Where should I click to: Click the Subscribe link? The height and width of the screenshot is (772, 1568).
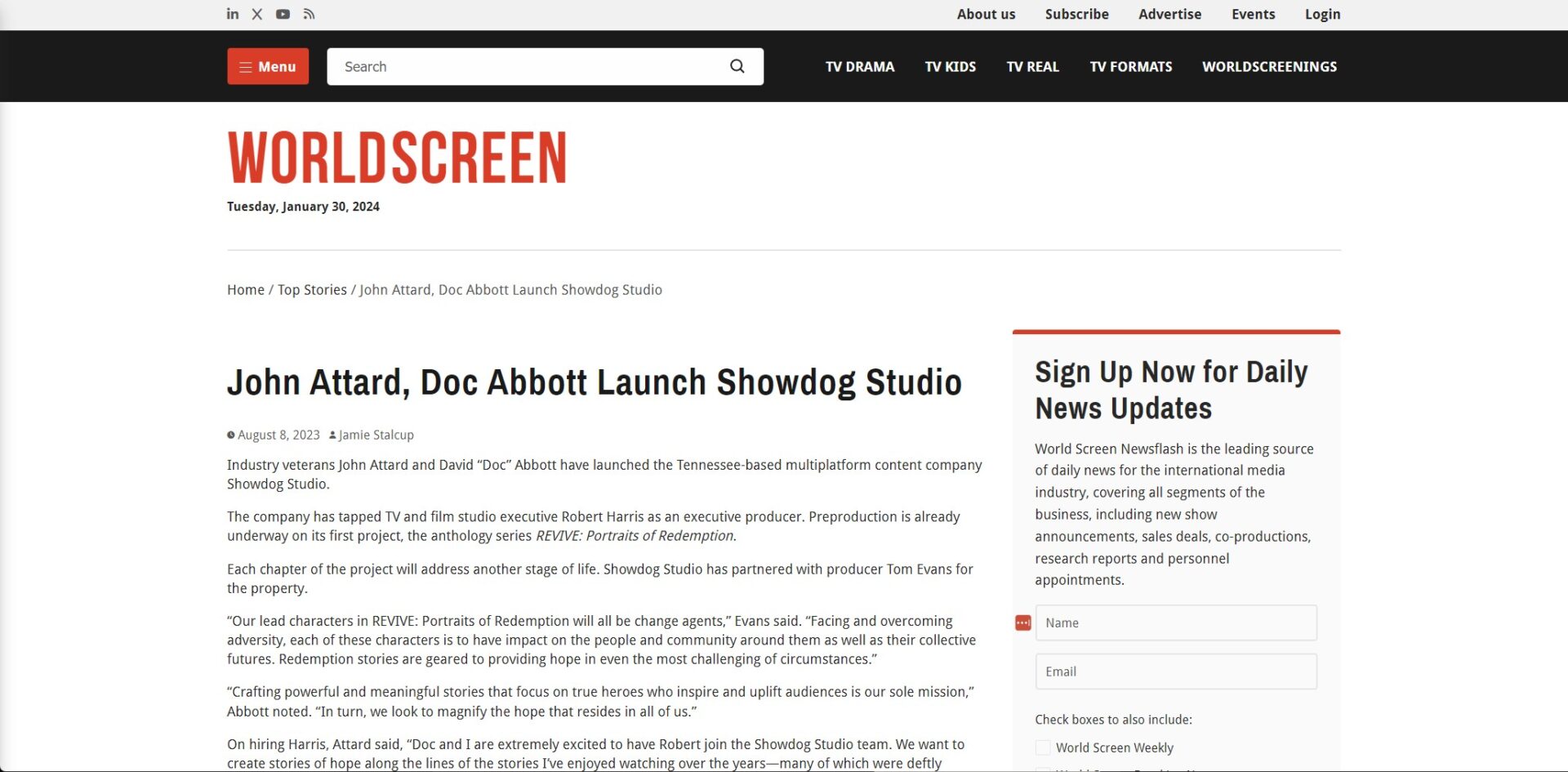point(1076,14)
